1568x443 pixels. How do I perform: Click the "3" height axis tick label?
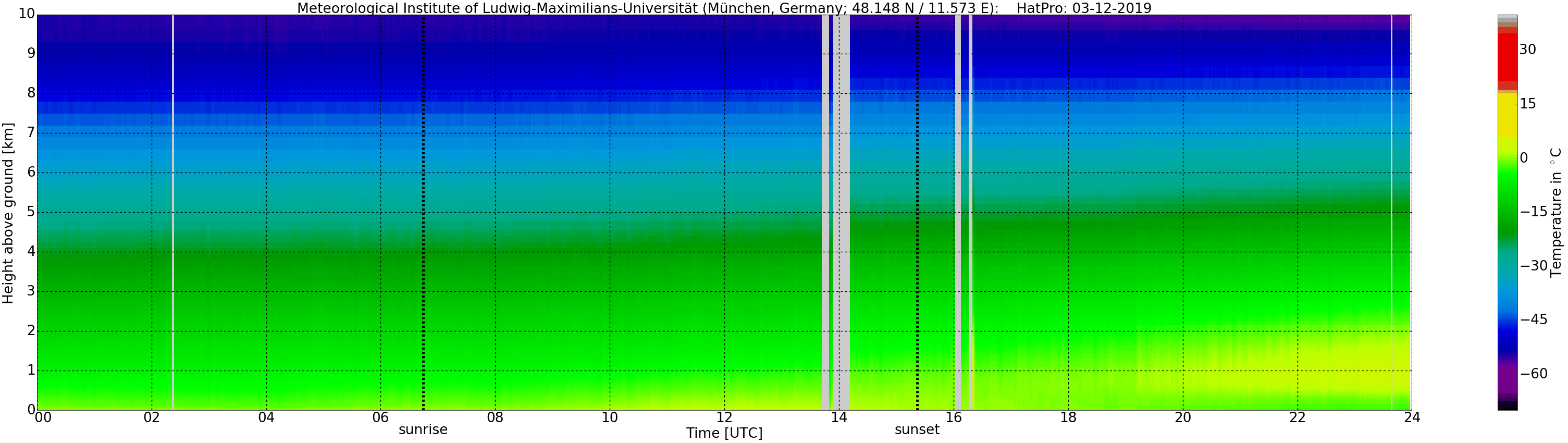(x=31, y=291)
